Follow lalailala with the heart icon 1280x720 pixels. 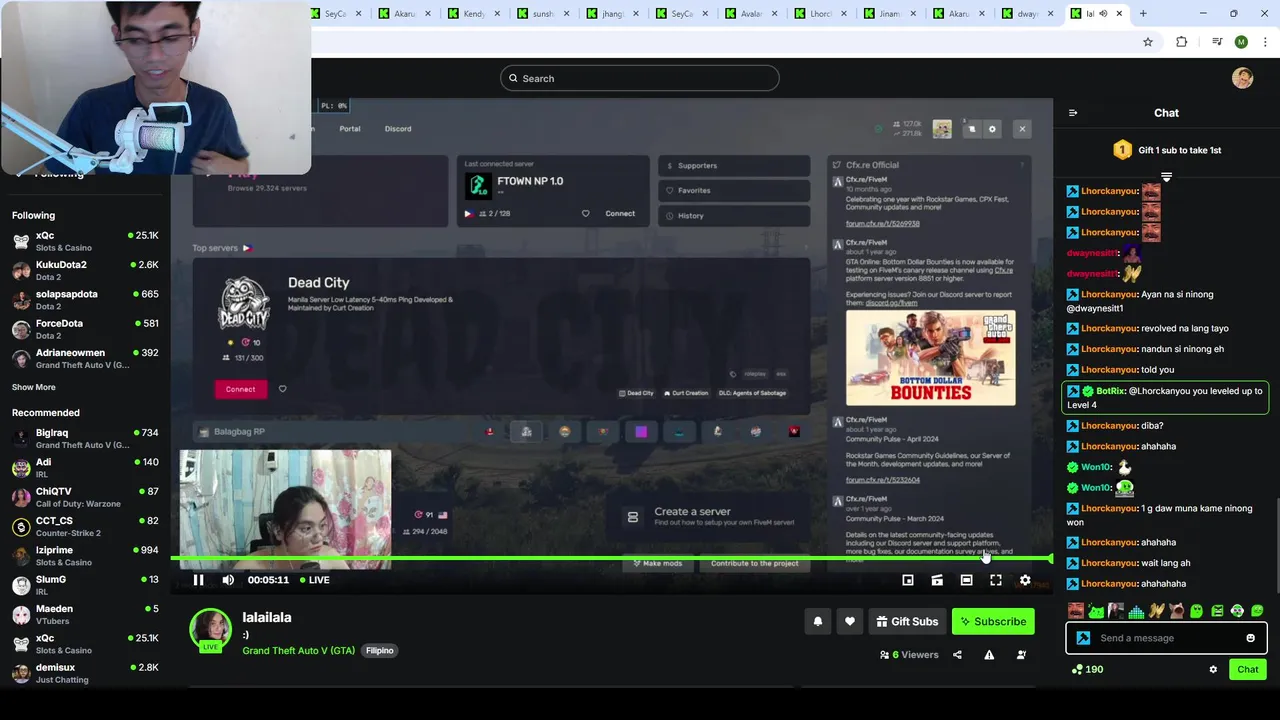(x=850, y=621)
